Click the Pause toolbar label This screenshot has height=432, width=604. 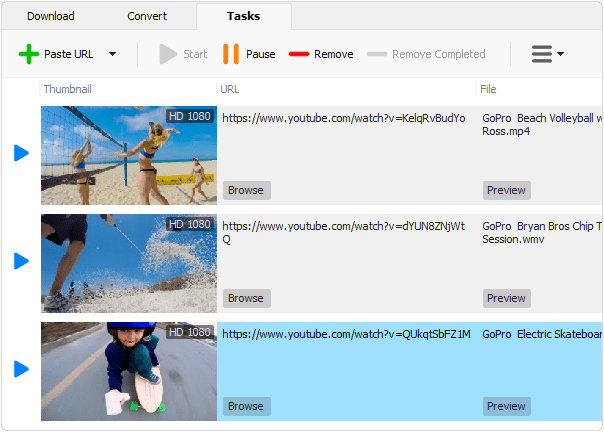260,54
